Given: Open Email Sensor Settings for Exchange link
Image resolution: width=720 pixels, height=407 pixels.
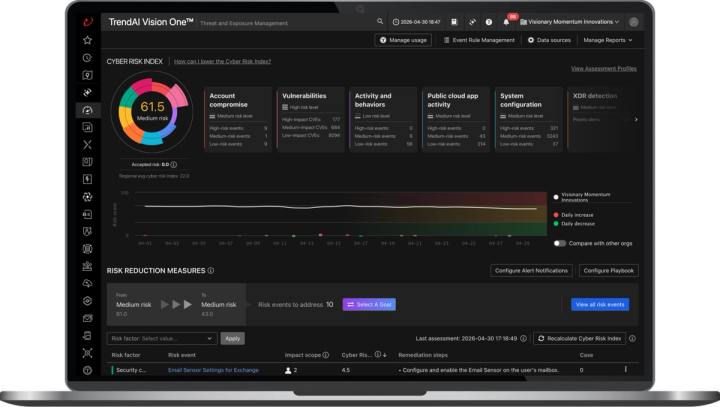Looking at the screenshot, I should coord(213,370).
